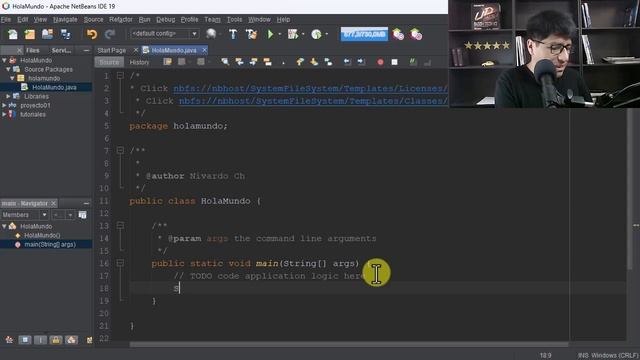Screen dimensions: 640x360
Task: Click the orange Undo arrow icon
Action: pyautogui.click(x=92, y=34)
